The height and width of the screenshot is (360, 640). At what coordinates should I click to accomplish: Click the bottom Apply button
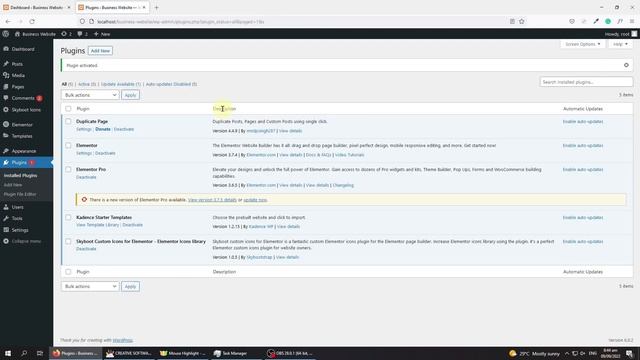[x=130, y=287]
